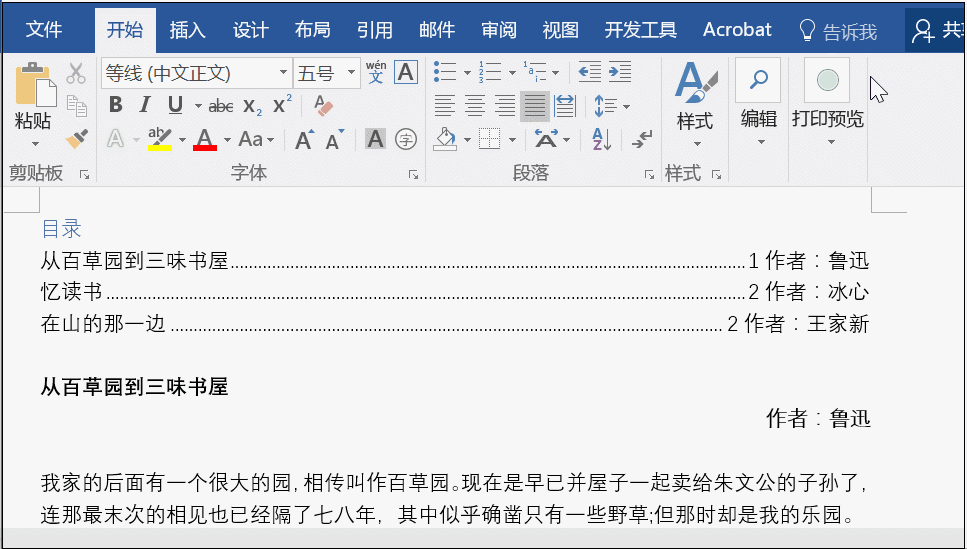
Task: Open the Editing (编辑) menu button
Action: [x=759, y=104]
